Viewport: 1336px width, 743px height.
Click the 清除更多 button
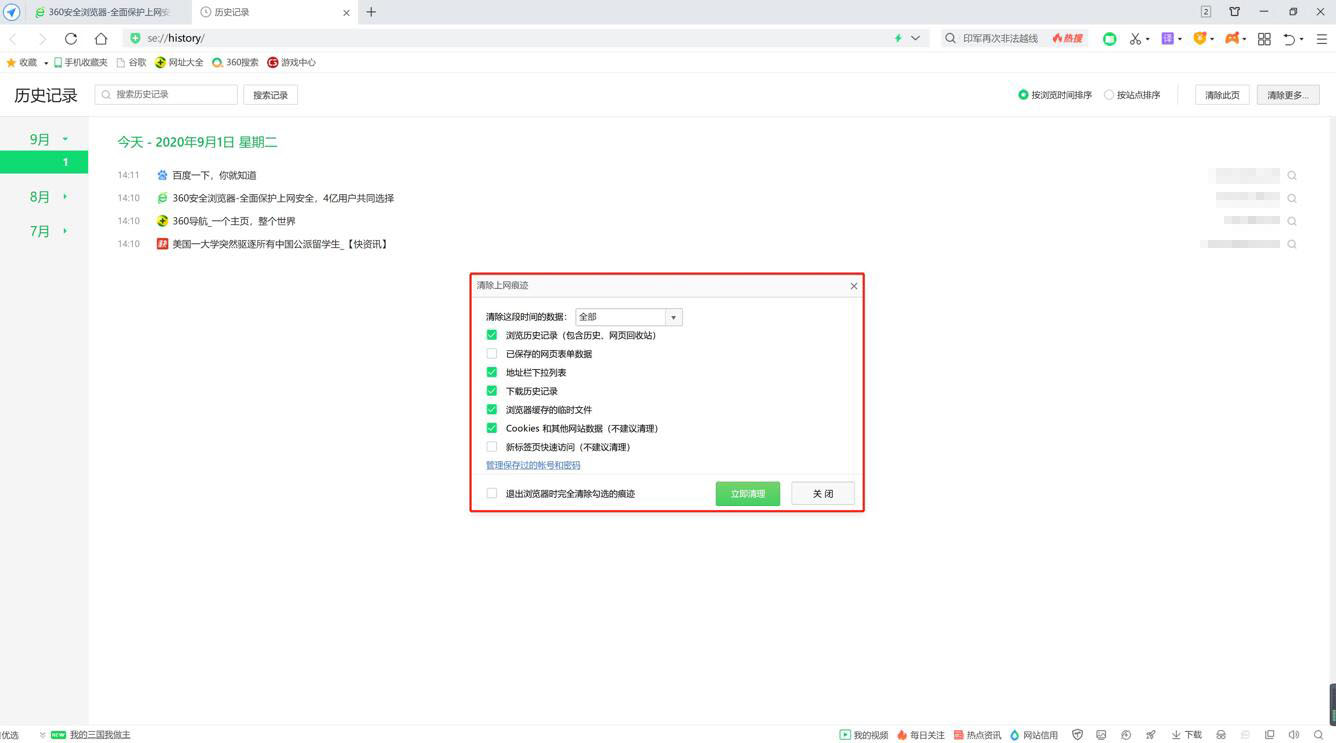(x=1288, y=95)
